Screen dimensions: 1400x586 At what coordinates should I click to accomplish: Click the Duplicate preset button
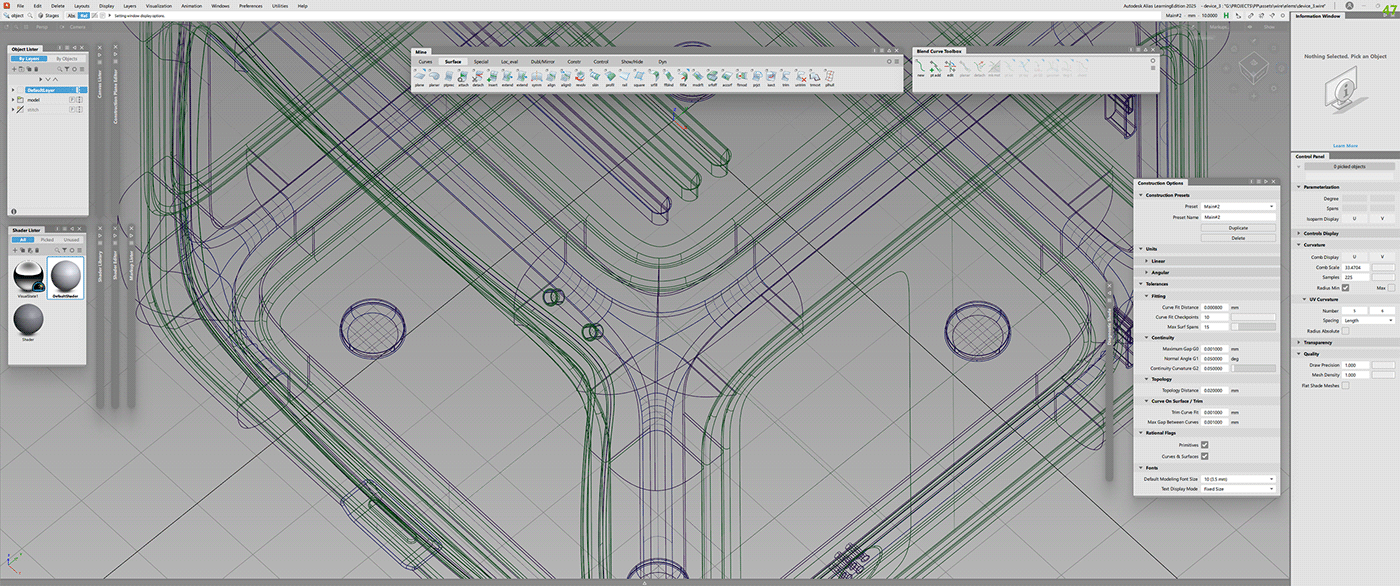tap(1238, 228)
